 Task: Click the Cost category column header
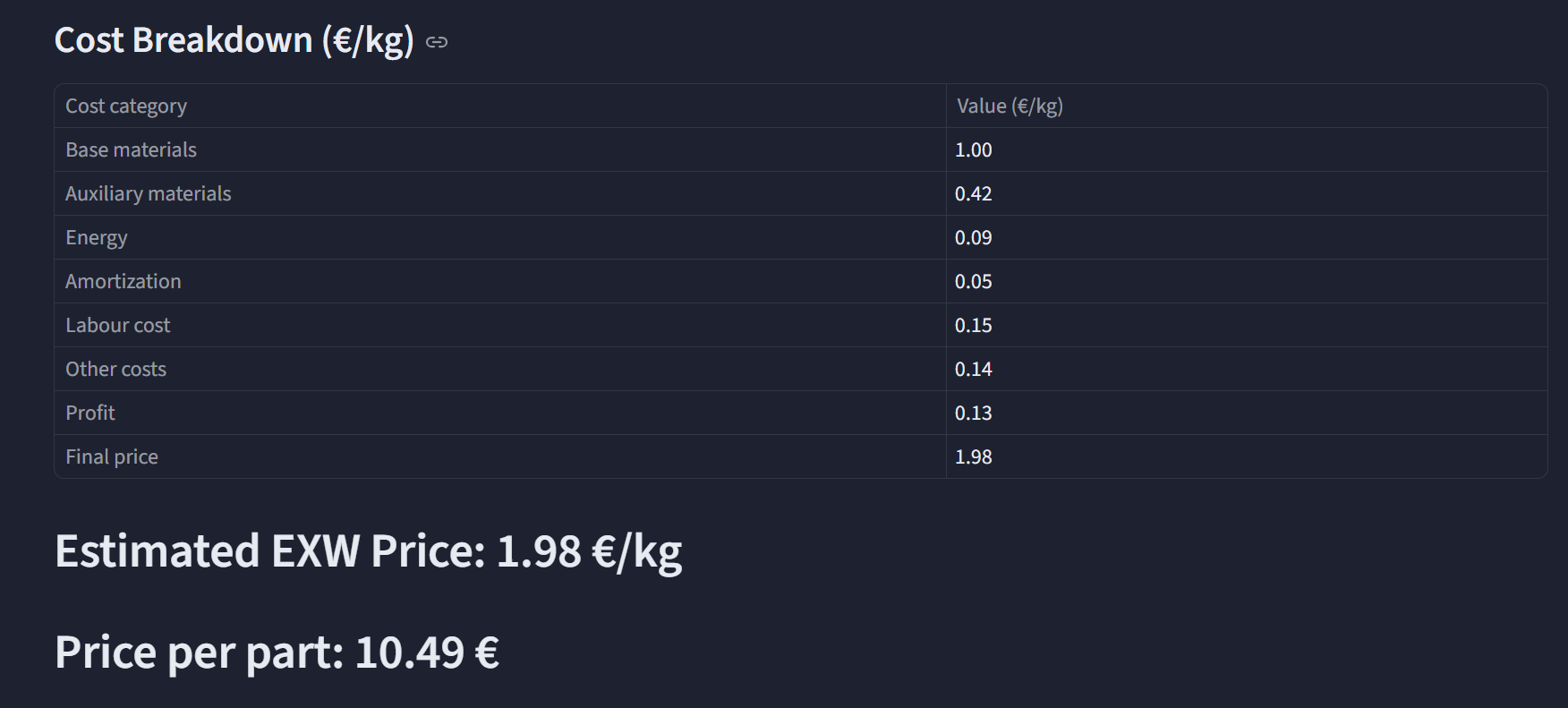coord(126,106)
